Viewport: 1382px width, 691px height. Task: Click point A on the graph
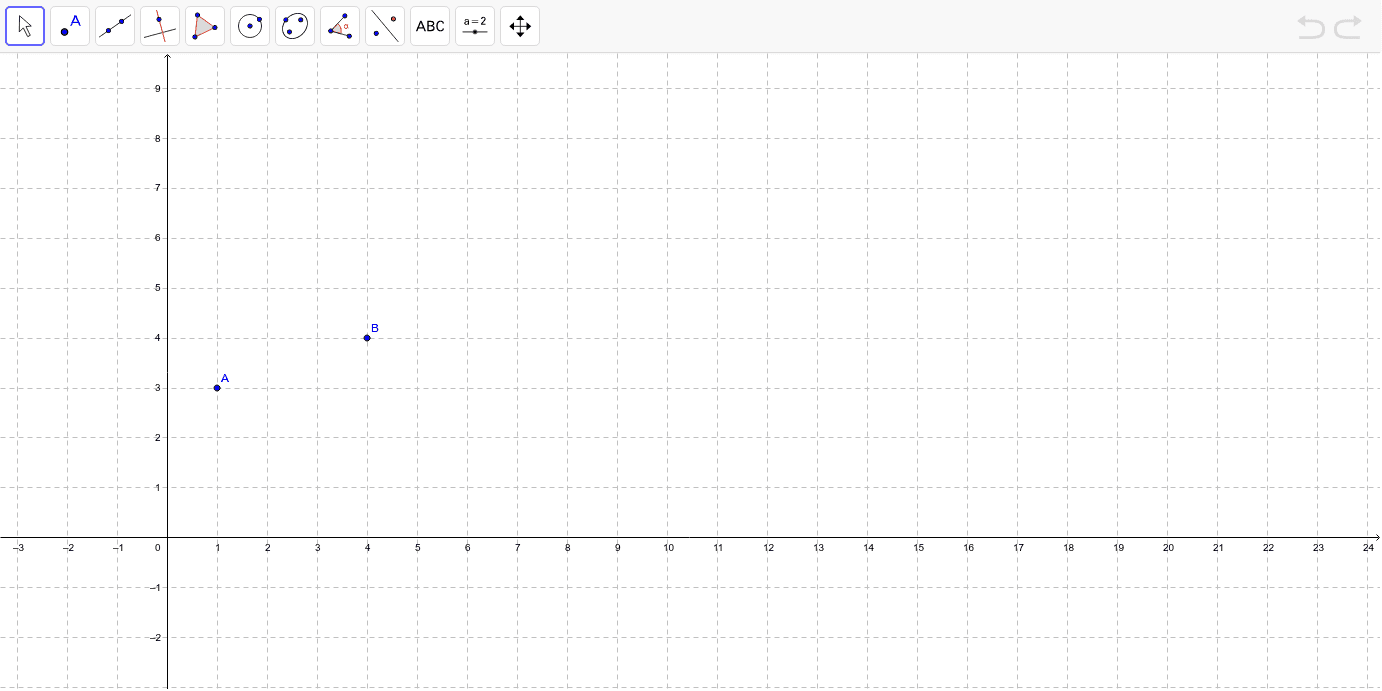[x=217, y=388]
